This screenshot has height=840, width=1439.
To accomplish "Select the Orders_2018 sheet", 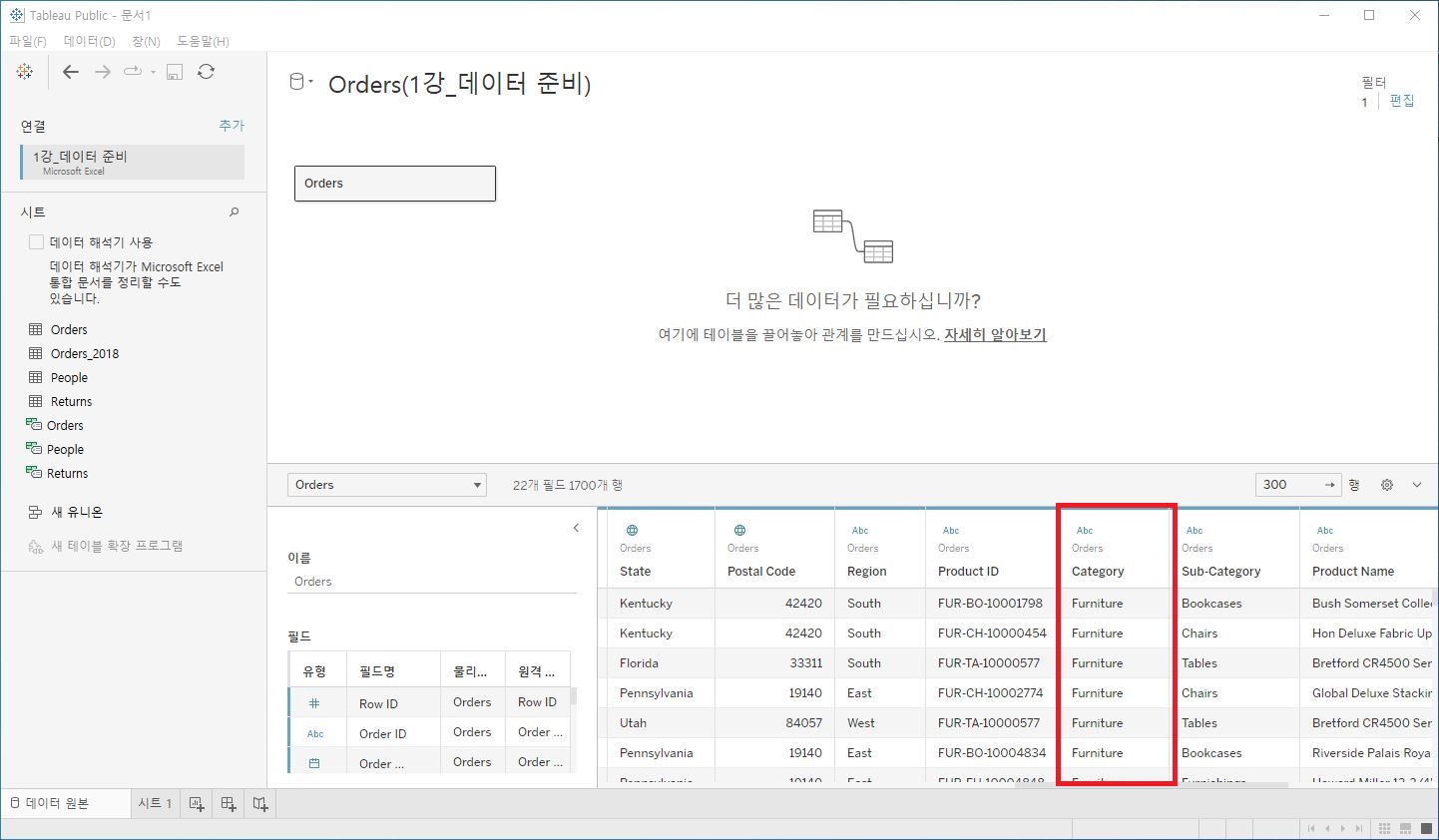I will pyautogui.click(x=85, y=353).
